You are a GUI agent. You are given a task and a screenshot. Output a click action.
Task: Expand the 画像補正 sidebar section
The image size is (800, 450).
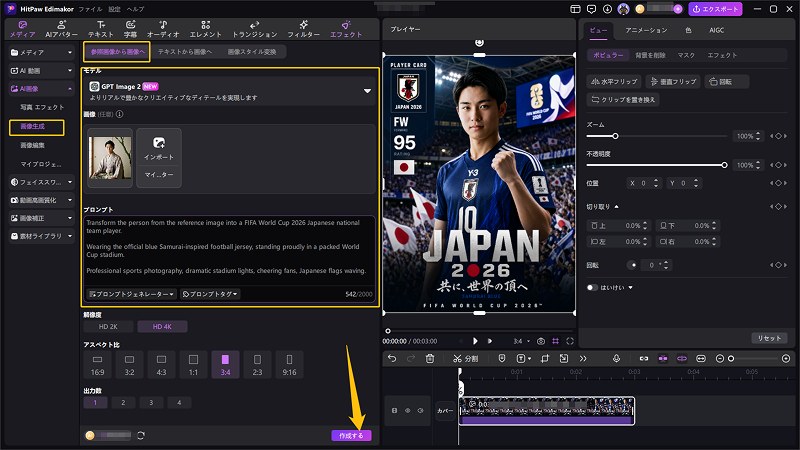pos(41,218)
